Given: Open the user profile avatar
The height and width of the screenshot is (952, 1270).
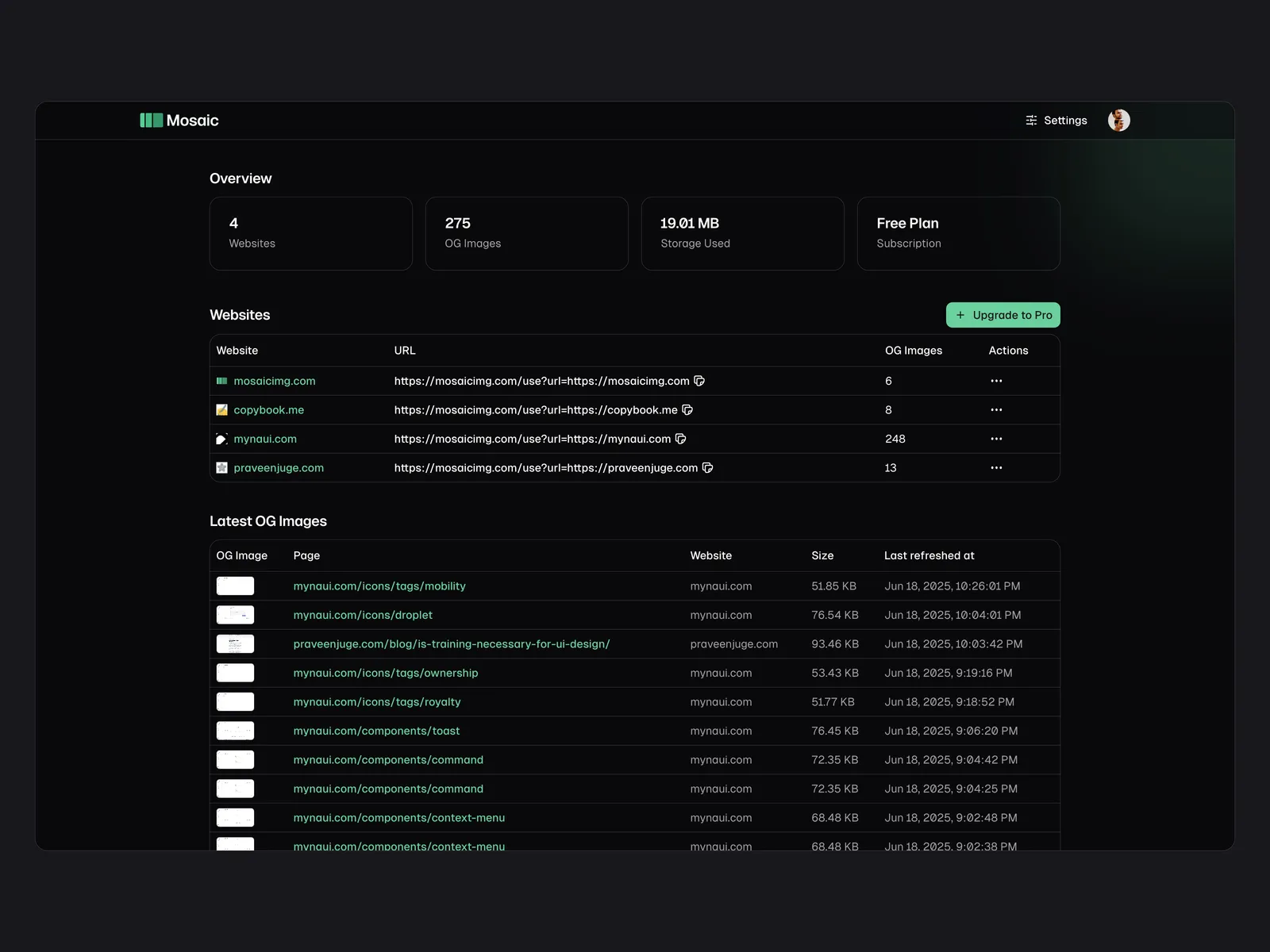Looking at the screenshot, I should coord(1118,121).
